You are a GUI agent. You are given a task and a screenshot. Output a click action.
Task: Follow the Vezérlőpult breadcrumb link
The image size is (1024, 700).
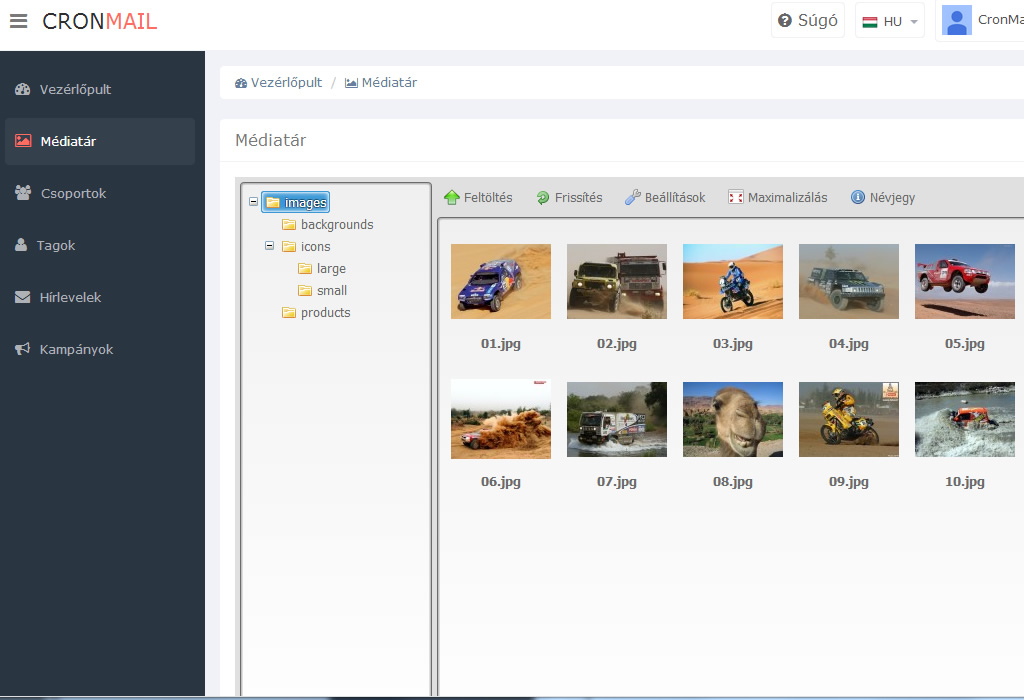click(278, 82)
